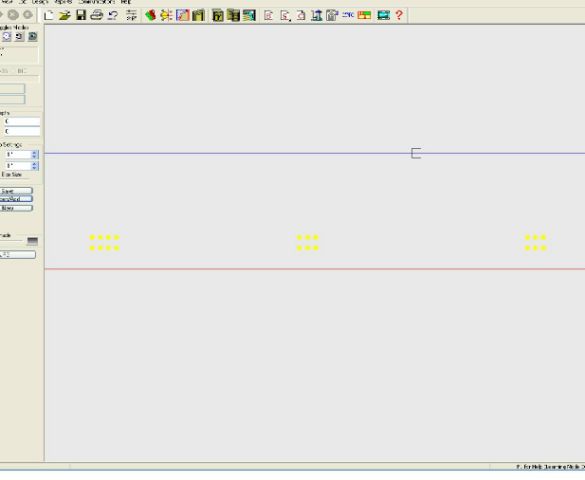Viewport: 585px width, 480px height.
Task: Click the stacked lines icon right of undo
Action: pos(131,15)
